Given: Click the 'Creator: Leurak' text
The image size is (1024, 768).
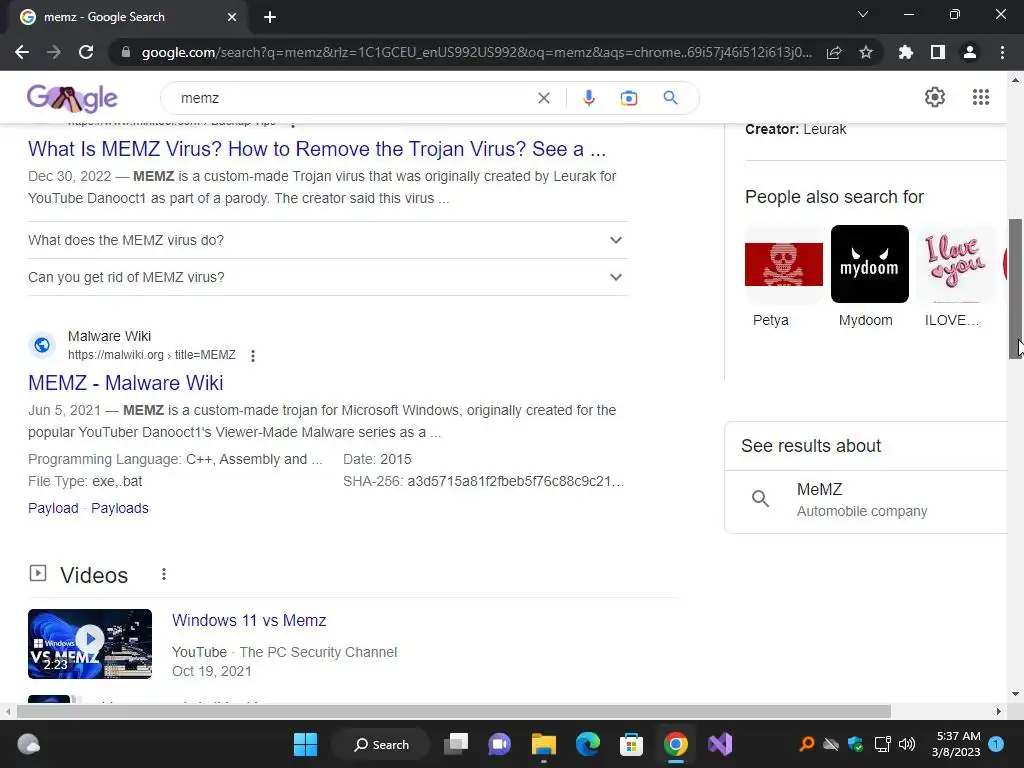Looking at the screenshot, I should click(x=795, y=129).
